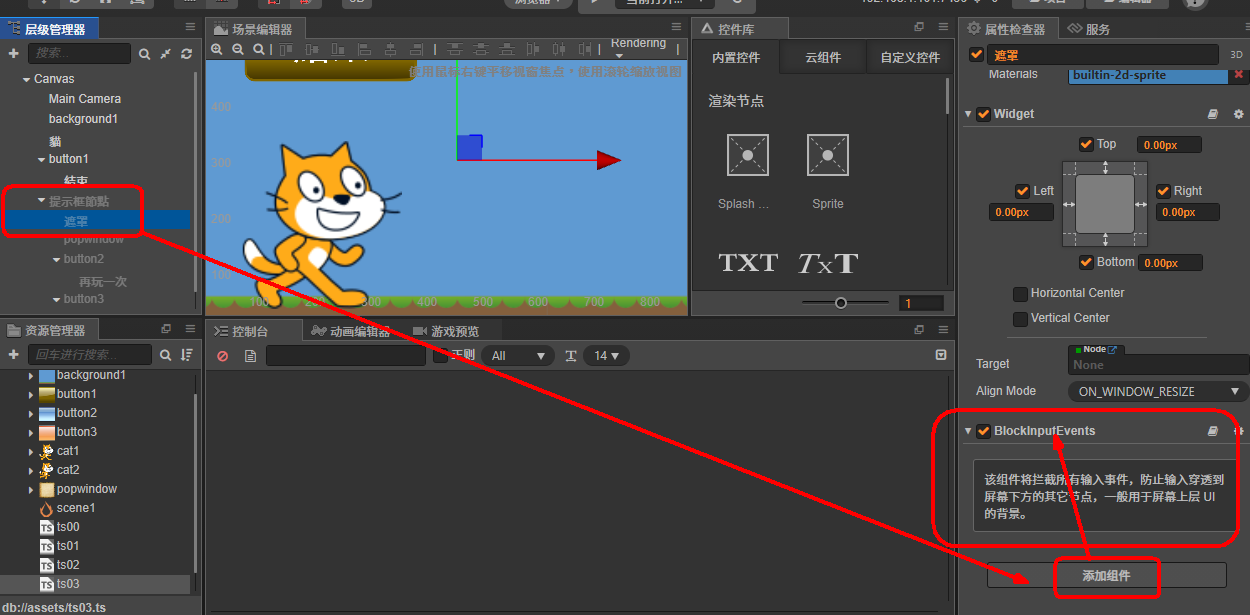This screenshot has height=615, width=1250.
Task: Switch to the 游戏预览 tab
Action: 446,331
